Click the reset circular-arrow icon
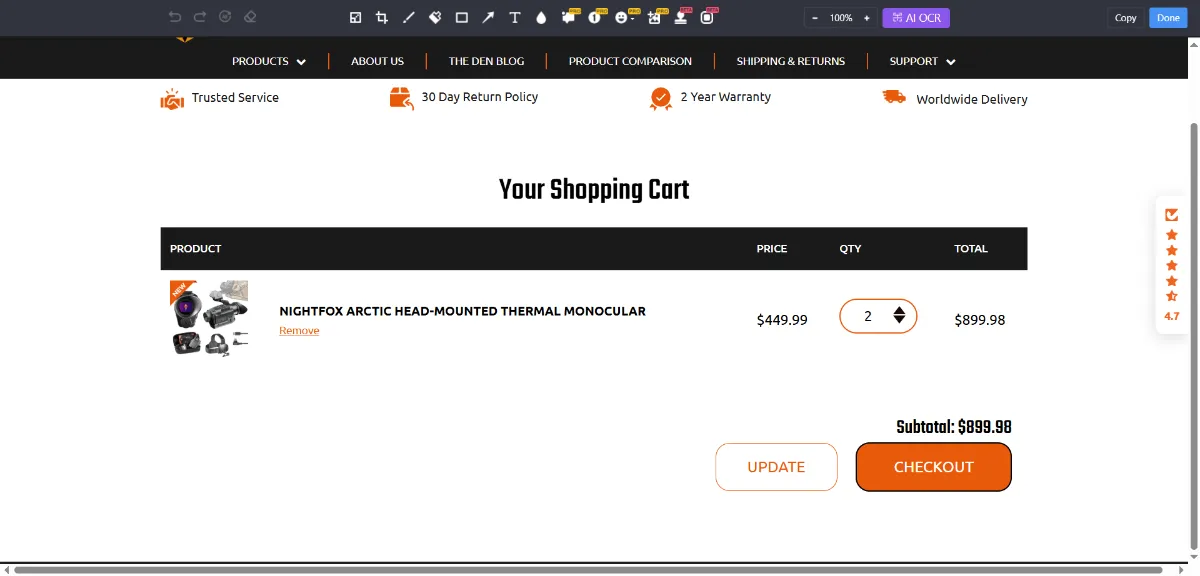The height and width of the screenshot is (576, 1200). [x=225, y=17]
